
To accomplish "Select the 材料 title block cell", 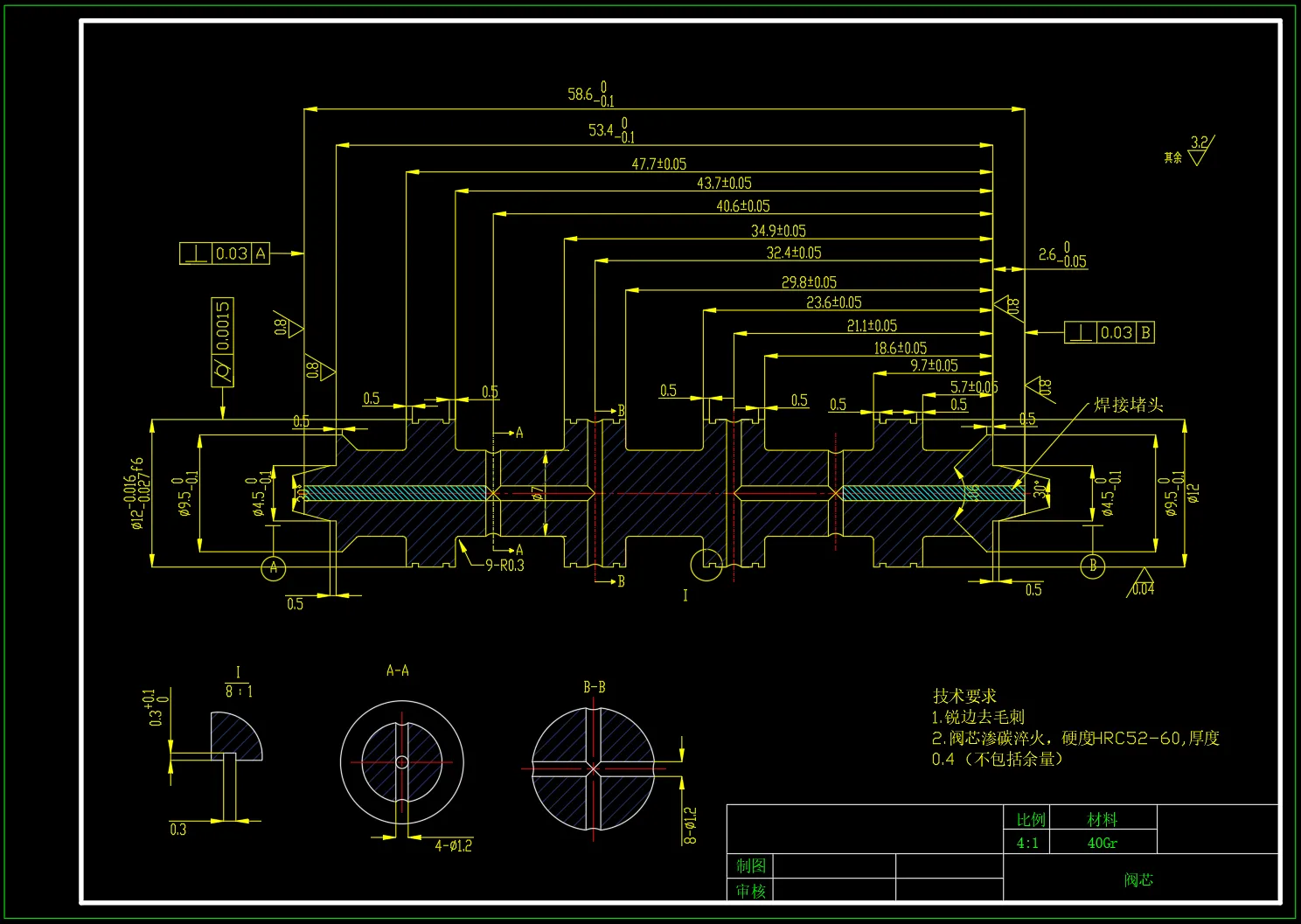I will 1103,819.
